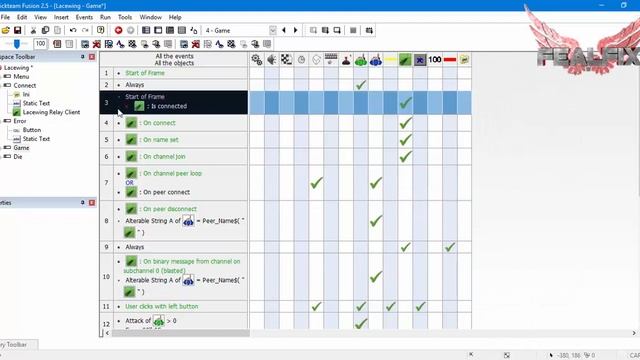The width and height of the screenshot is (640, 360).
Task: Save the application with floppy icon
Action: (x=18, y=31)
